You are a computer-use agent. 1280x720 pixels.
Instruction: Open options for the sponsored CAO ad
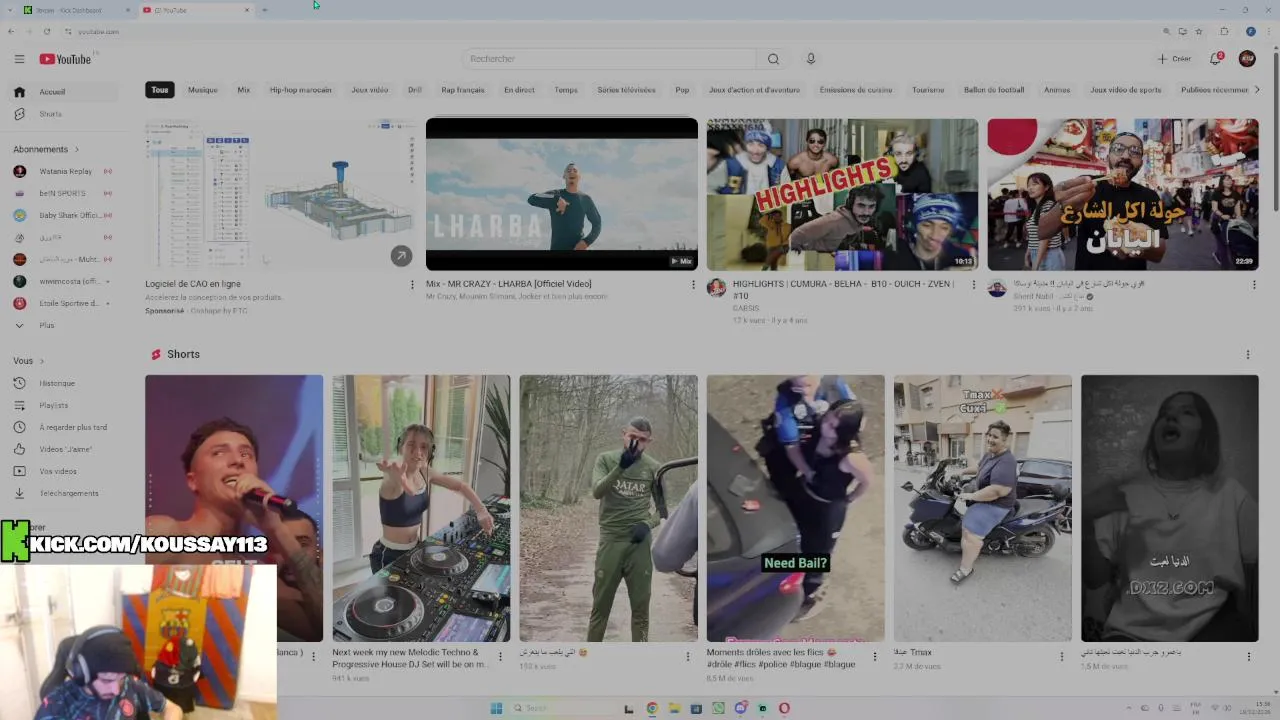pos(412,284)
